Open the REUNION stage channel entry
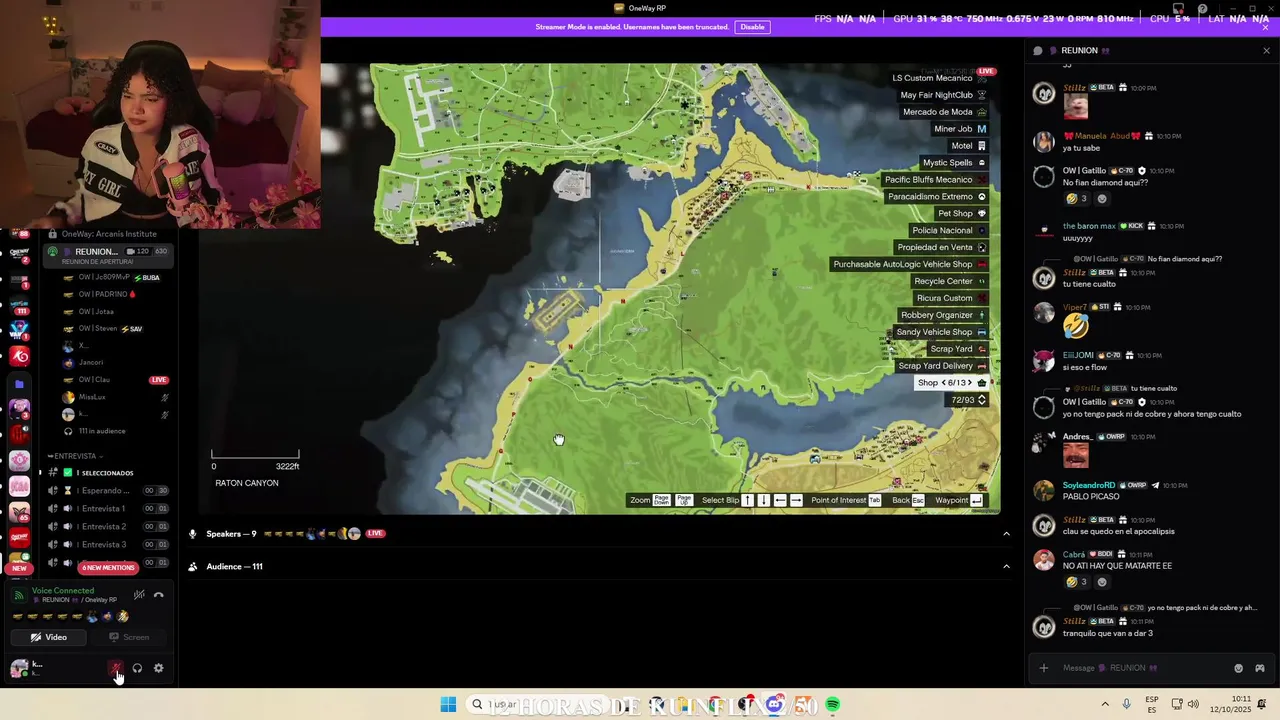This screenshot has height=720, width=1280. click(108, 255)
